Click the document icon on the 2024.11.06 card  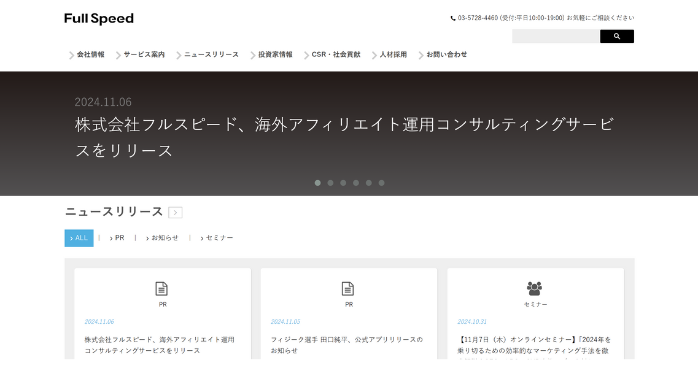tap(162, 289)
